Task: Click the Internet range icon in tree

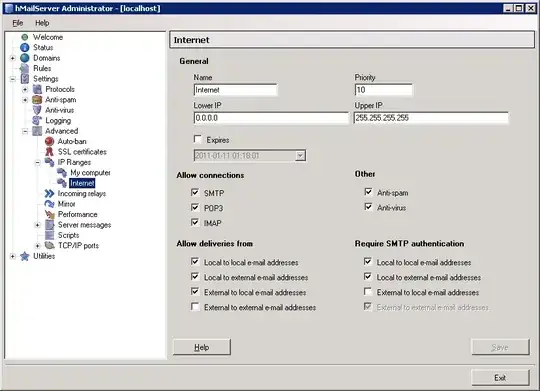Action: [x=62, y=183]
